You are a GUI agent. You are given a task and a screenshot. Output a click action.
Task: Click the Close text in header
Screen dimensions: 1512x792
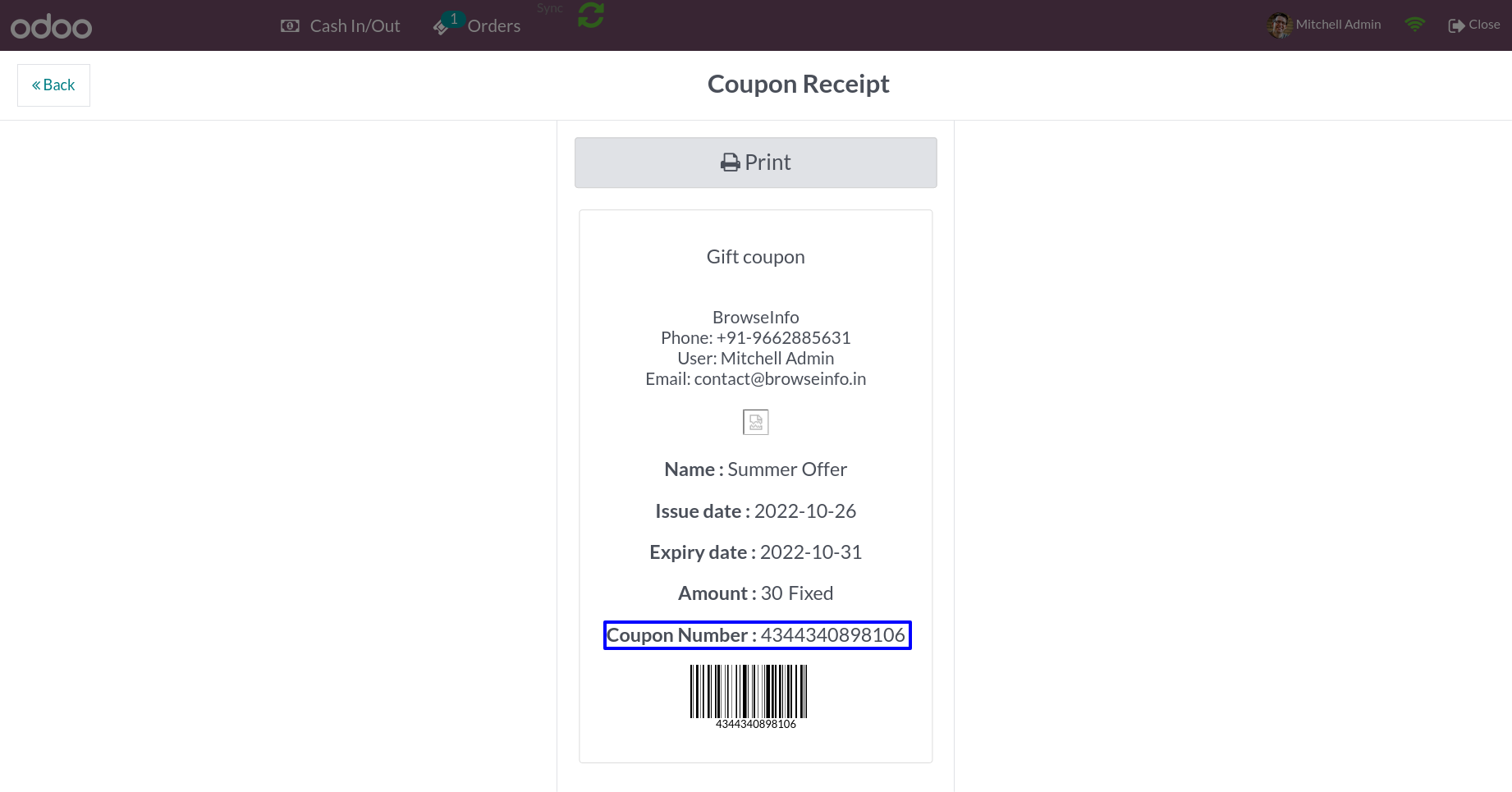[1484, 25]
